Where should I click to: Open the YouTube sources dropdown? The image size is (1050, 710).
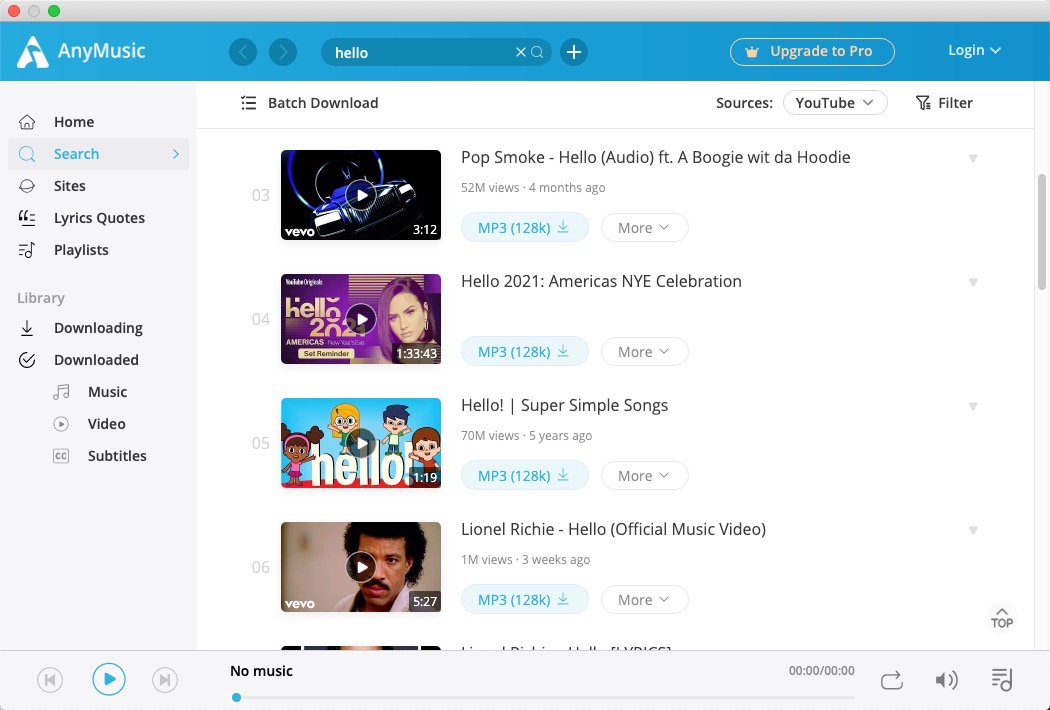point(835,103)
